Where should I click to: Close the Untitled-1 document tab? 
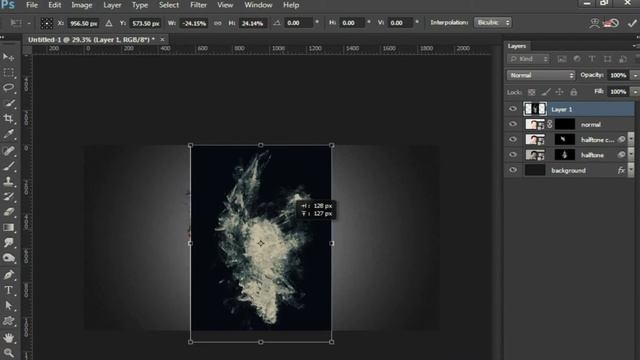tap(162, 40)
